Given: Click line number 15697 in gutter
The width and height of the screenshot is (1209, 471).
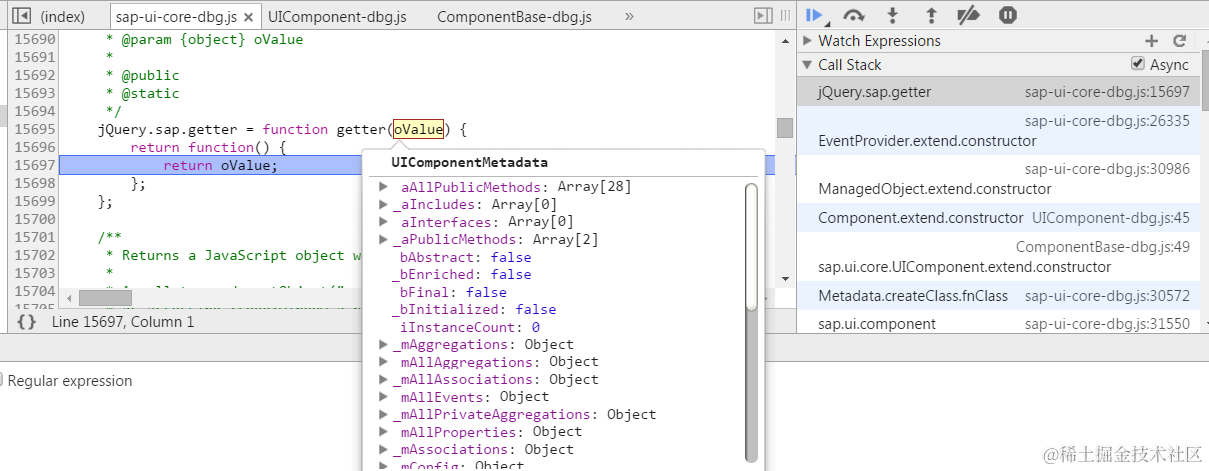Looking at the screenshot, I should pyautogui.click(x=35, y=165).
